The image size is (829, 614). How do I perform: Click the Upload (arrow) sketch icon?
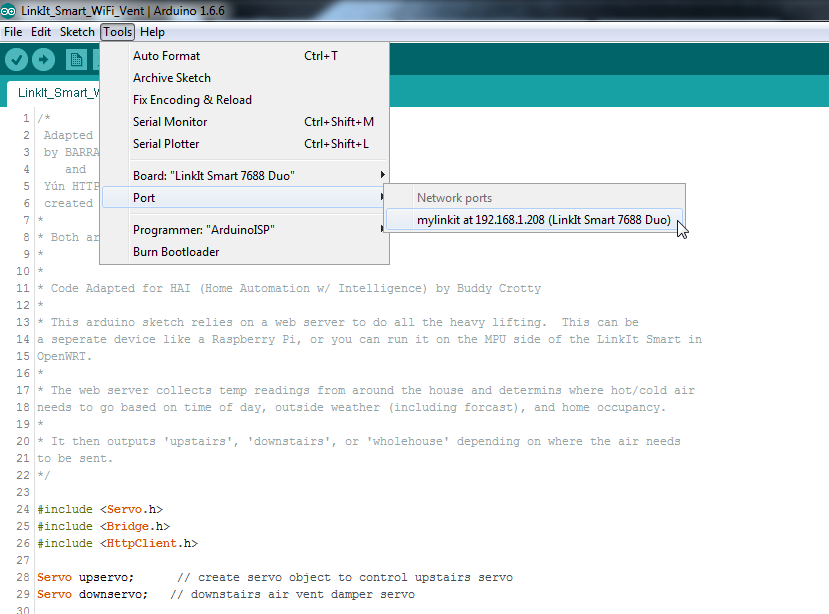tap(43, 59)
